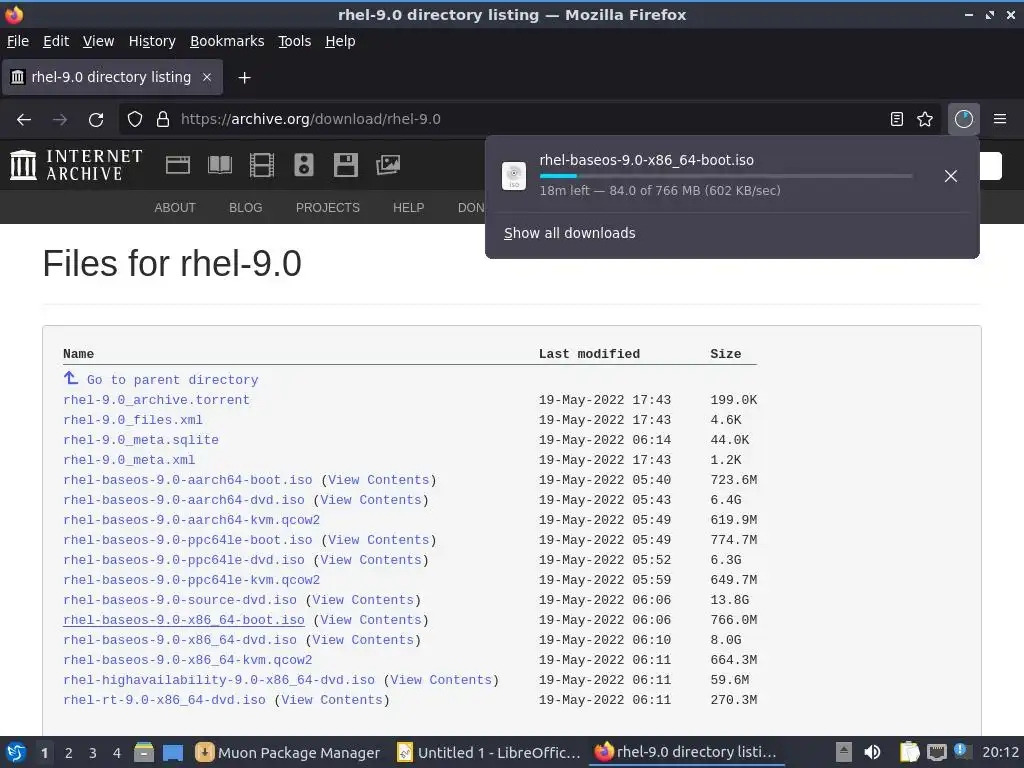View Contents of ppc64le-boot.iso
Image resolution: width=1024 pixels, height=768 pixels.
pos(378,540)
